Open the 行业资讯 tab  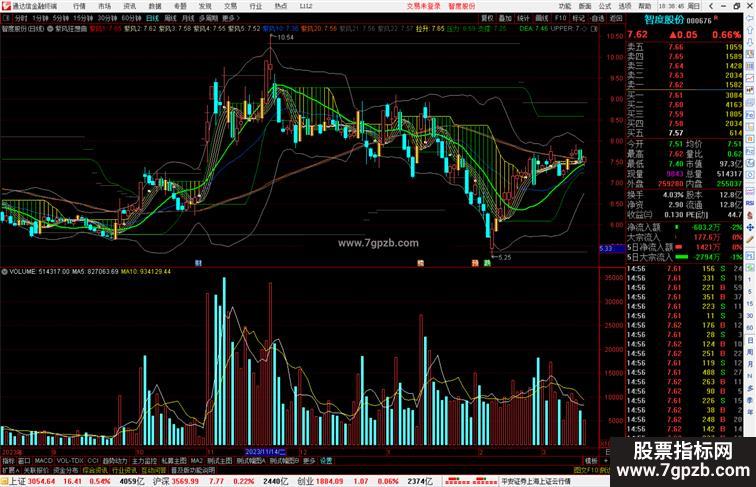(x=124, y=470)
